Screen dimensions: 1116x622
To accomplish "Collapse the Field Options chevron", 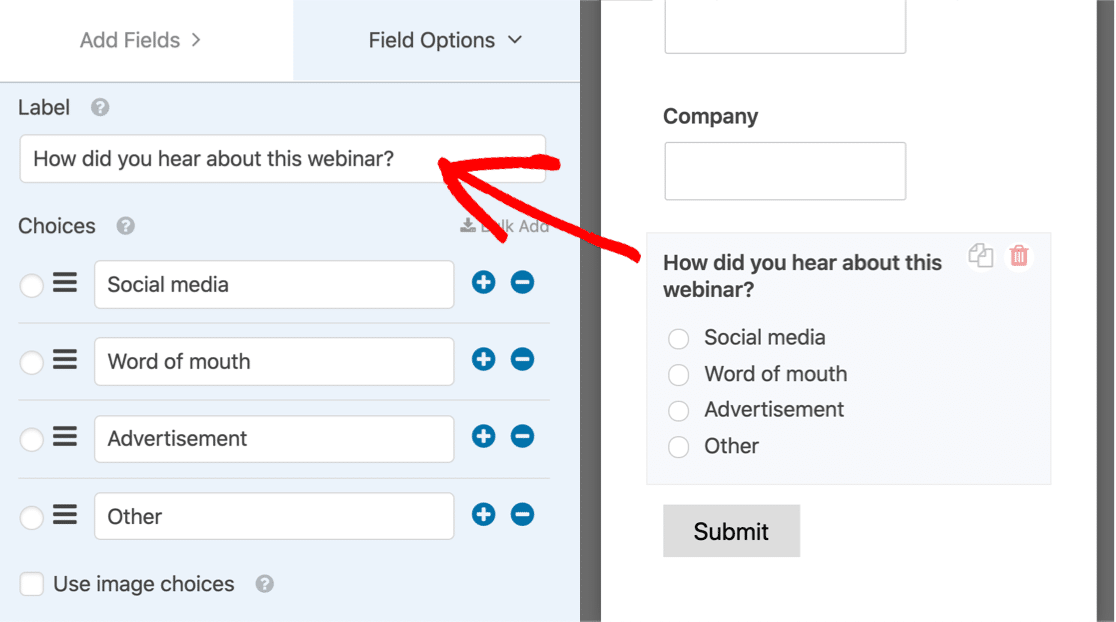I will pos(515,40).
